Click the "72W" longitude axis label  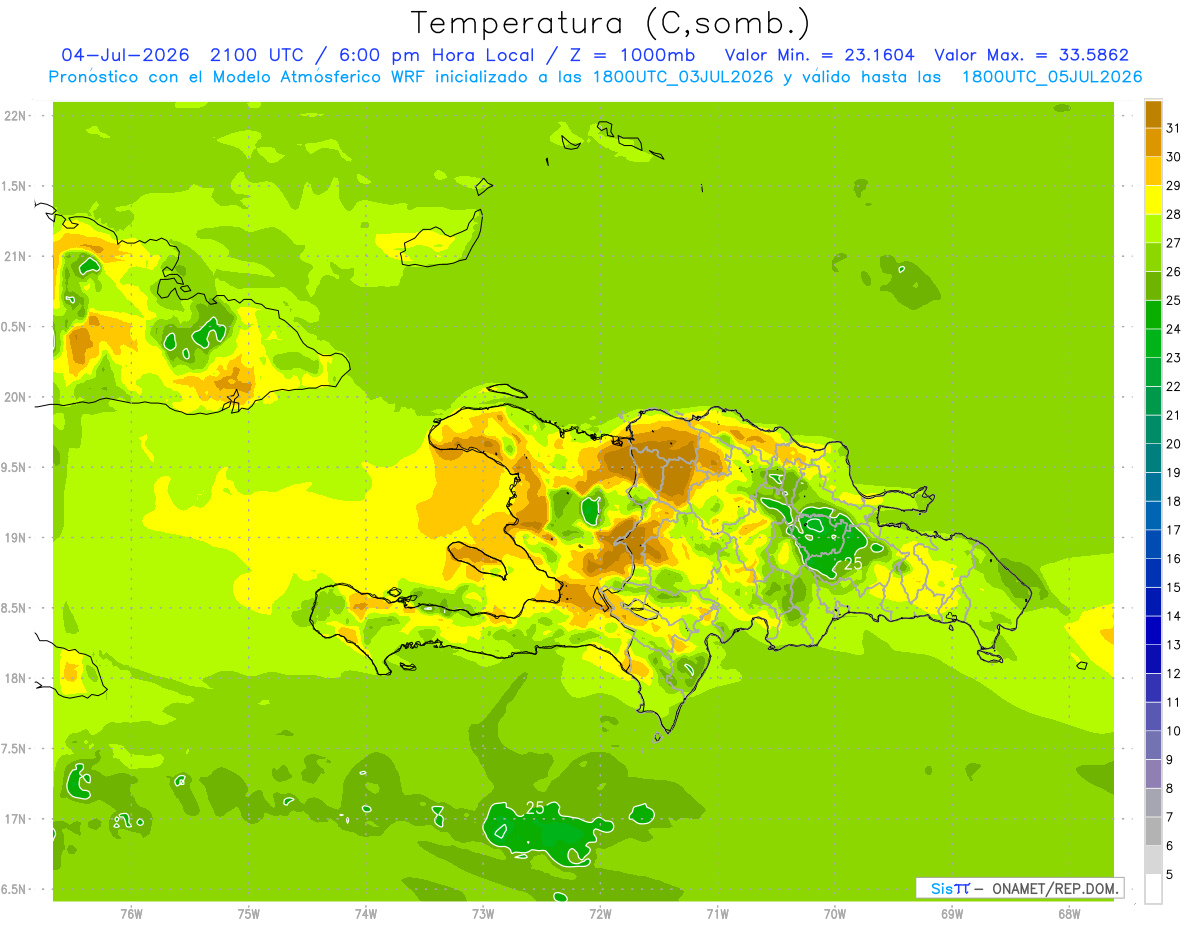[x=600, y=913]
